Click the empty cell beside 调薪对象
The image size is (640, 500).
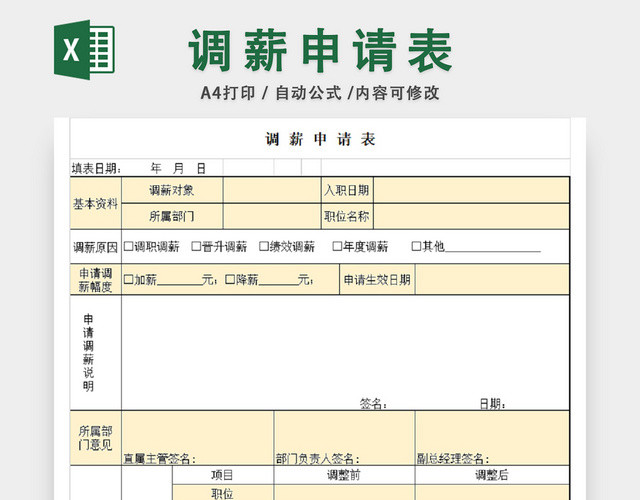(272, 190)
